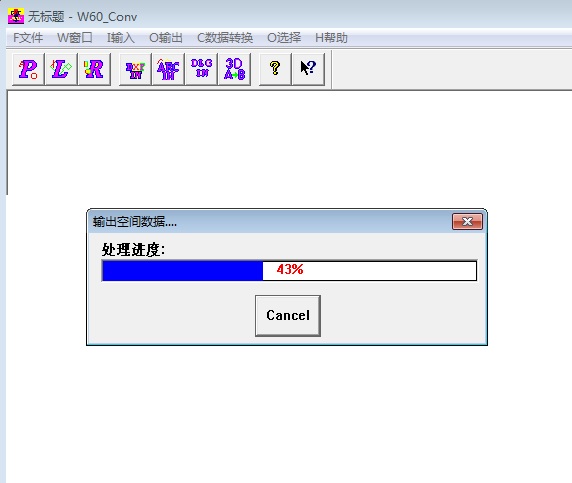The image size is (572, 483).
Task: Open the O选择 menu
Action: tap(284, 38)
